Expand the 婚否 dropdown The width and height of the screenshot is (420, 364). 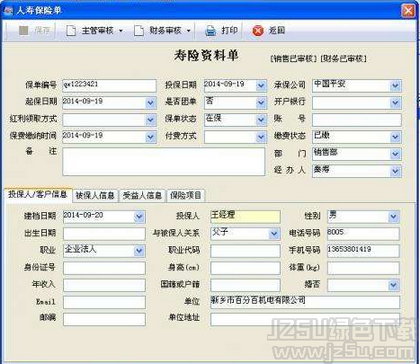click(x=393, y=285)
